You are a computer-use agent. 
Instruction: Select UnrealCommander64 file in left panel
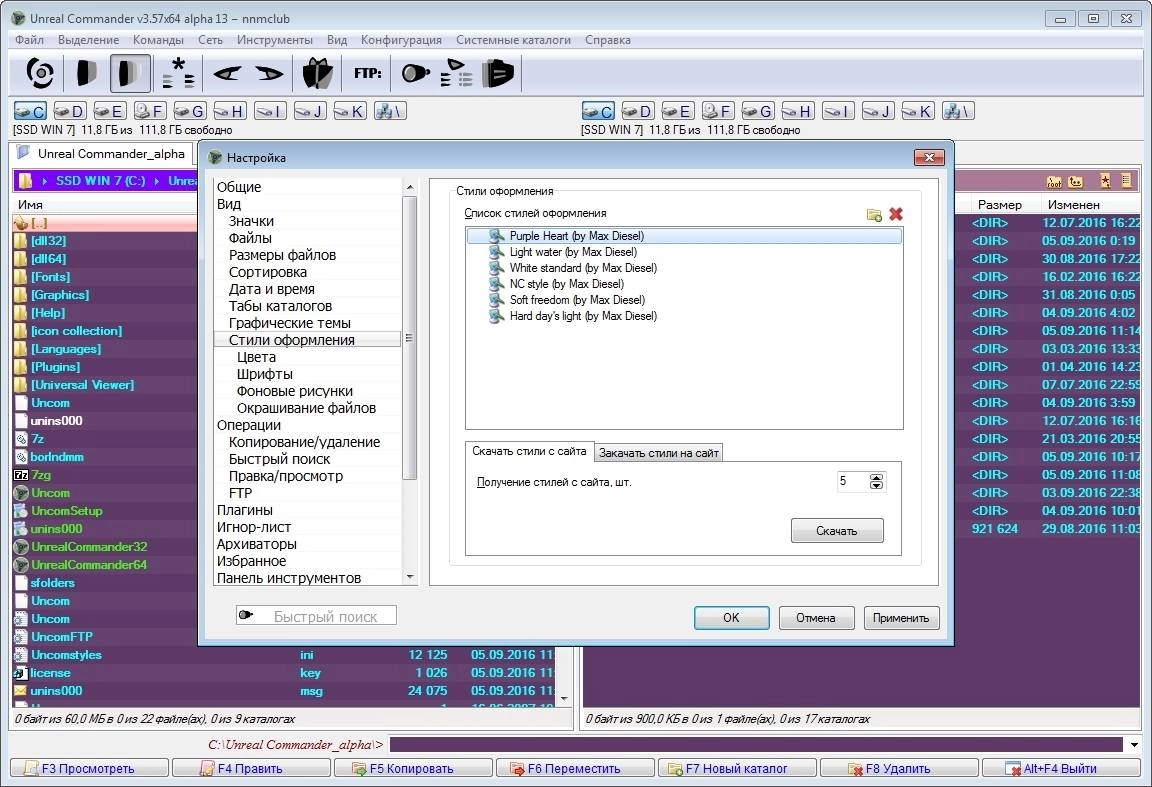coord(89,565)
